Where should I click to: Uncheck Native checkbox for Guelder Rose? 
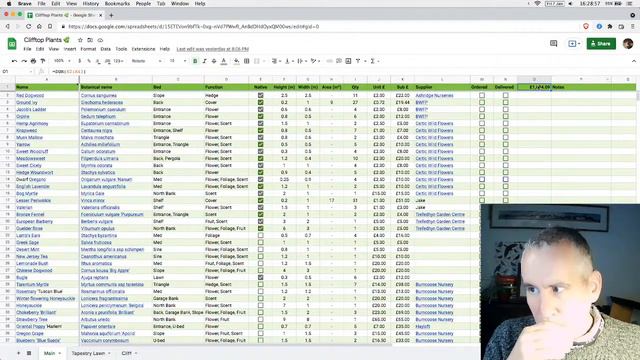pos(260,229)
